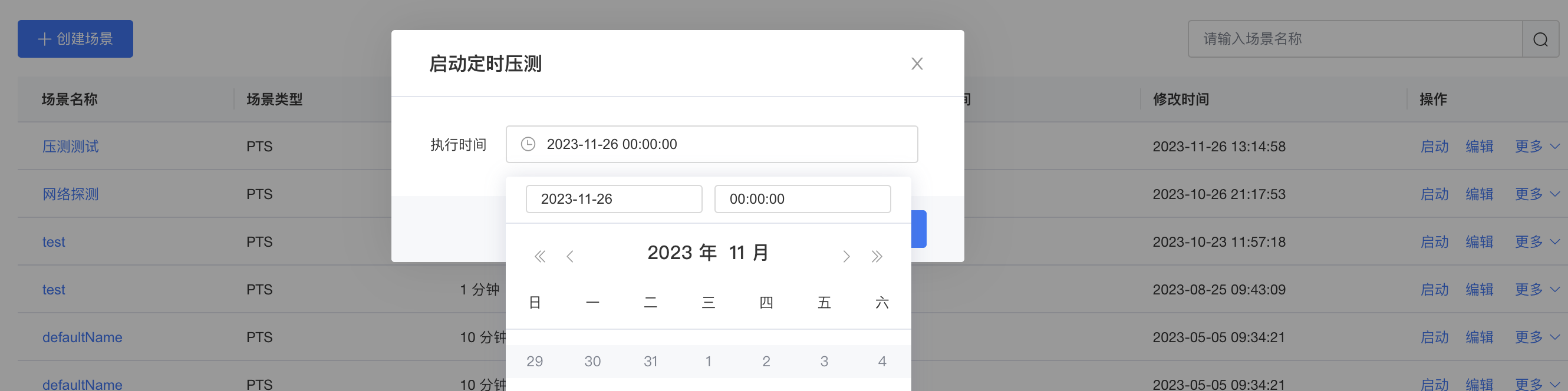Focus the 请输入场景名称 search box
The width and height of the screenshot is (1568, 391).
pyautogui.click(x=1355, y=39)
